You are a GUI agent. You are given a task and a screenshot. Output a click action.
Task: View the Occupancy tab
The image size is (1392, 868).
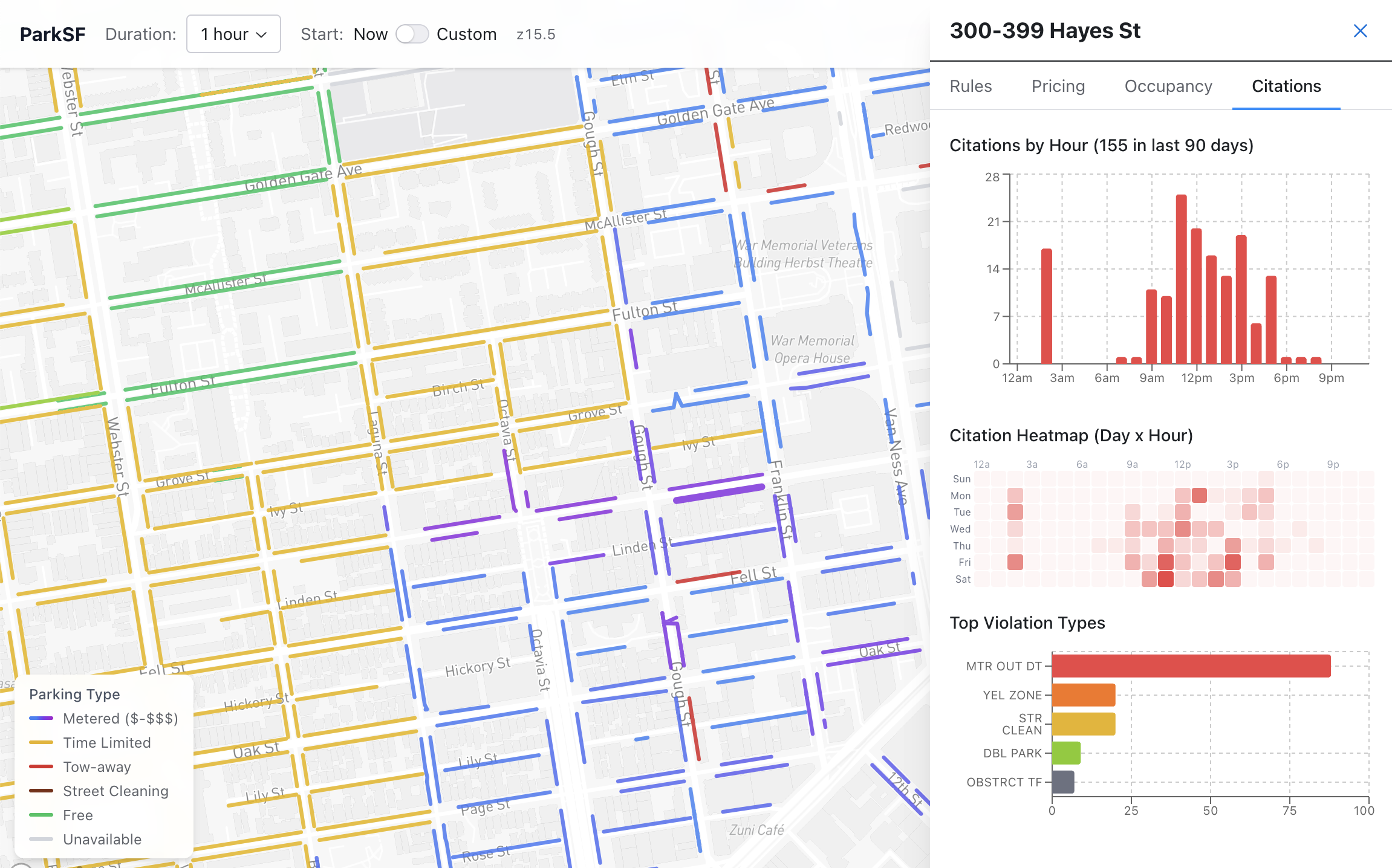[1168, 86]
